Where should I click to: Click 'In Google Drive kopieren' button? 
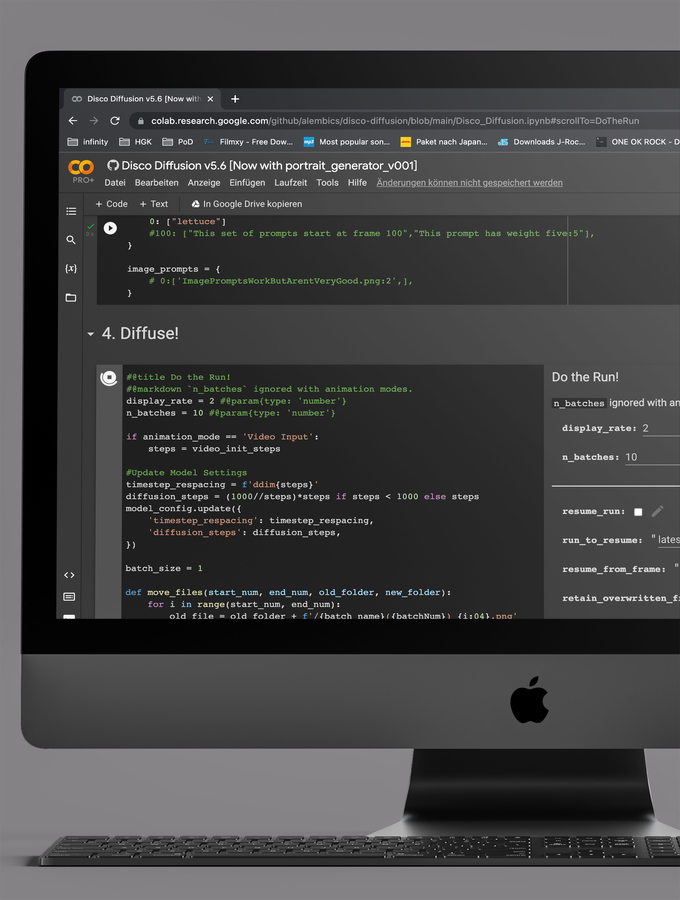pyautogui.click(x=246, y=204)
